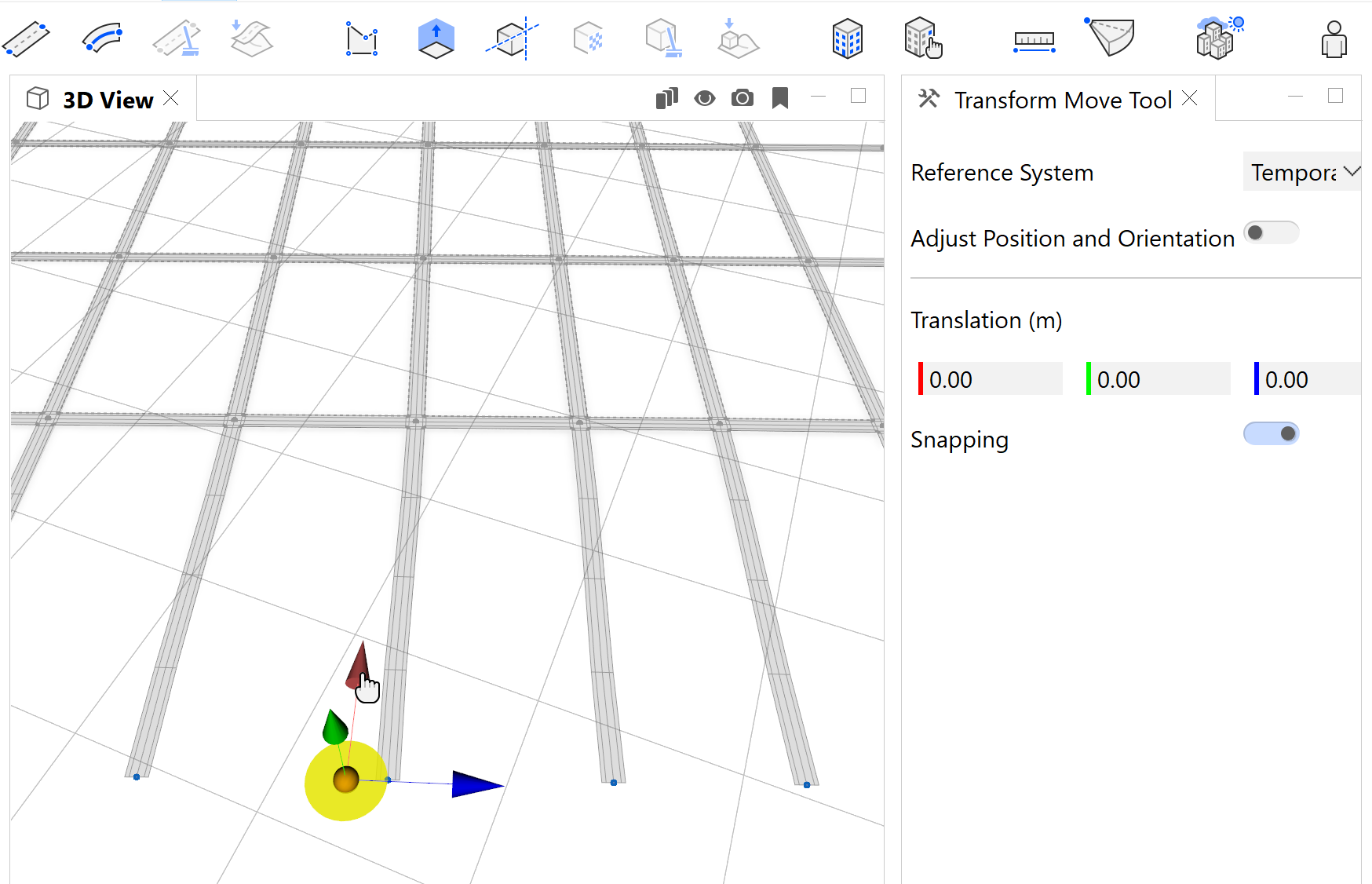Viewport: 1372px width, 884px height.
Task: Open the measurement ruler tool
Action: (1033, 37)
